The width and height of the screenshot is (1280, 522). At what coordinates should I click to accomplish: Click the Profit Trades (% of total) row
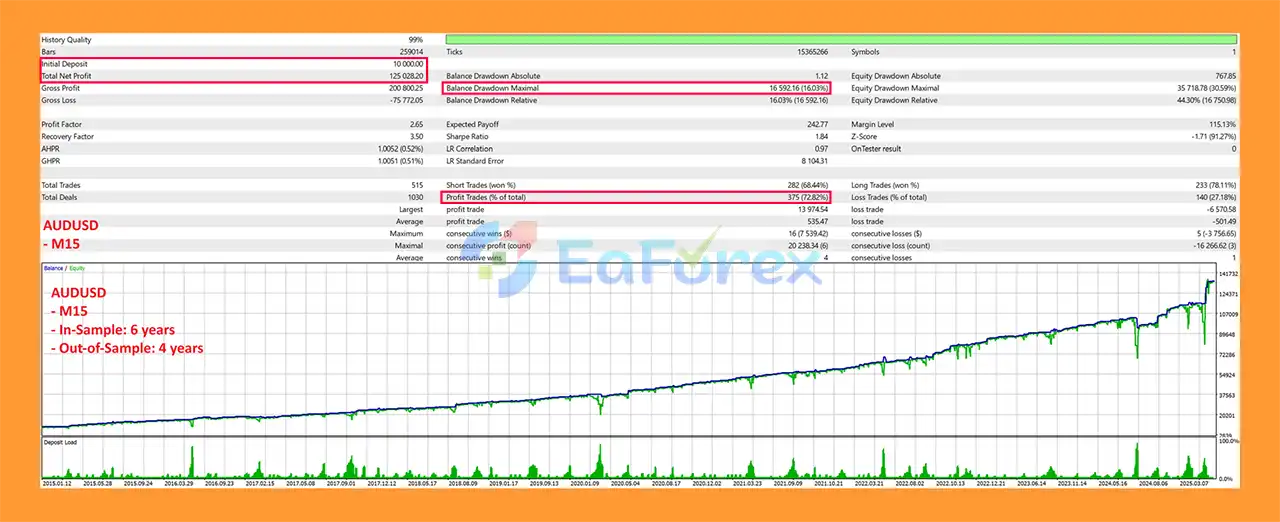coord(638,197)
